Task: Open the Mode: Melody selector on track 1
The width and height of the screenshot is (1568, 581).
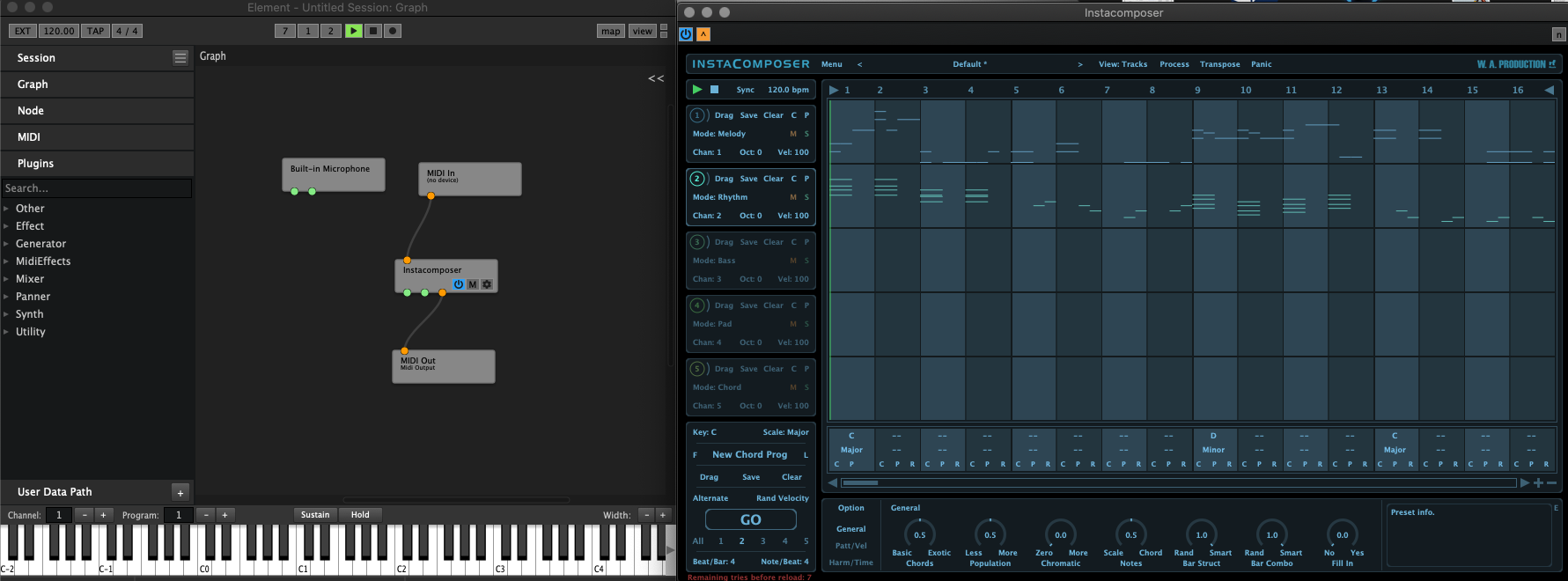Action: [x=719, y=134]
